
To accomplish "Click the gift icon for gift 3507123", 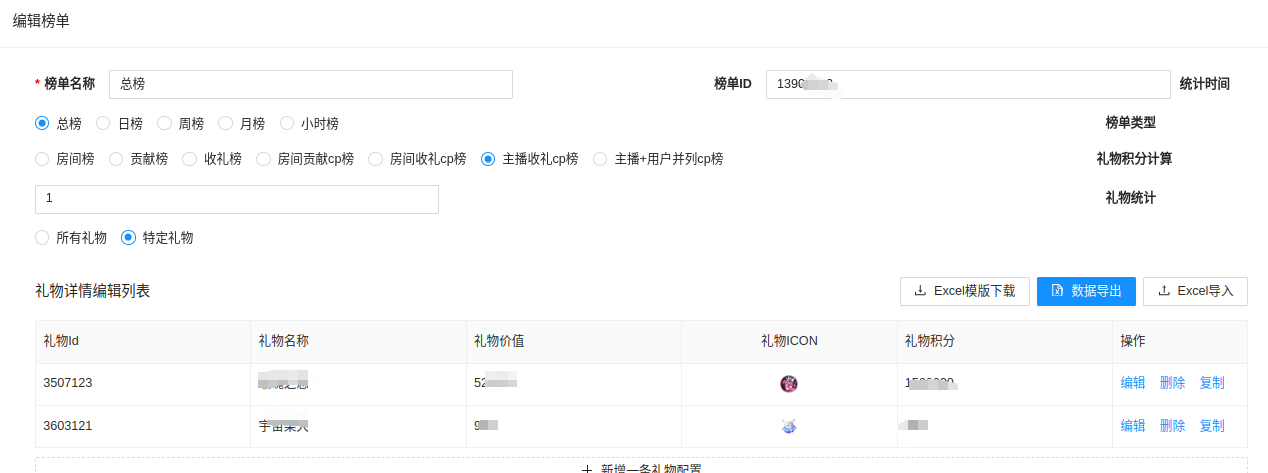I will point(789,383).
